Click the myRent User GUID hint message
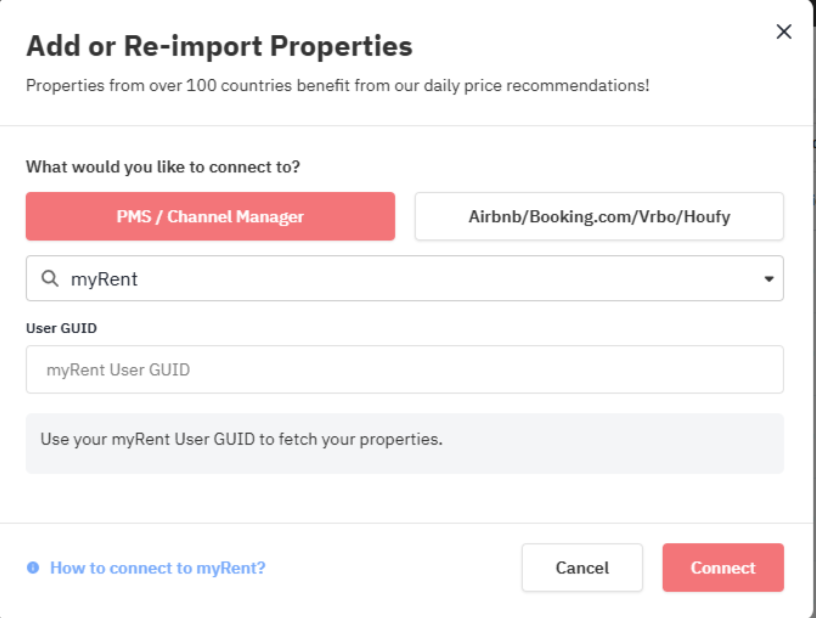This screenshot has width=816, height=618. (x=241, y=439)
